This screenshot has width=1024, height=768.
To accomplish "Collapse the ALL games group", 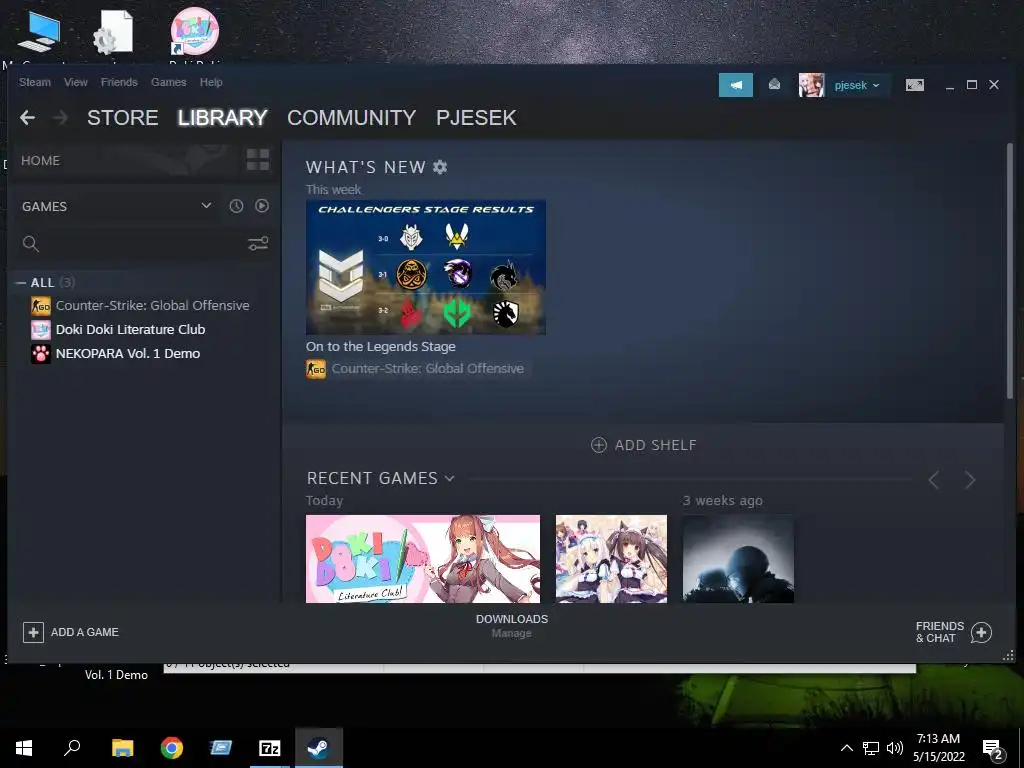I will click(21, 283).
